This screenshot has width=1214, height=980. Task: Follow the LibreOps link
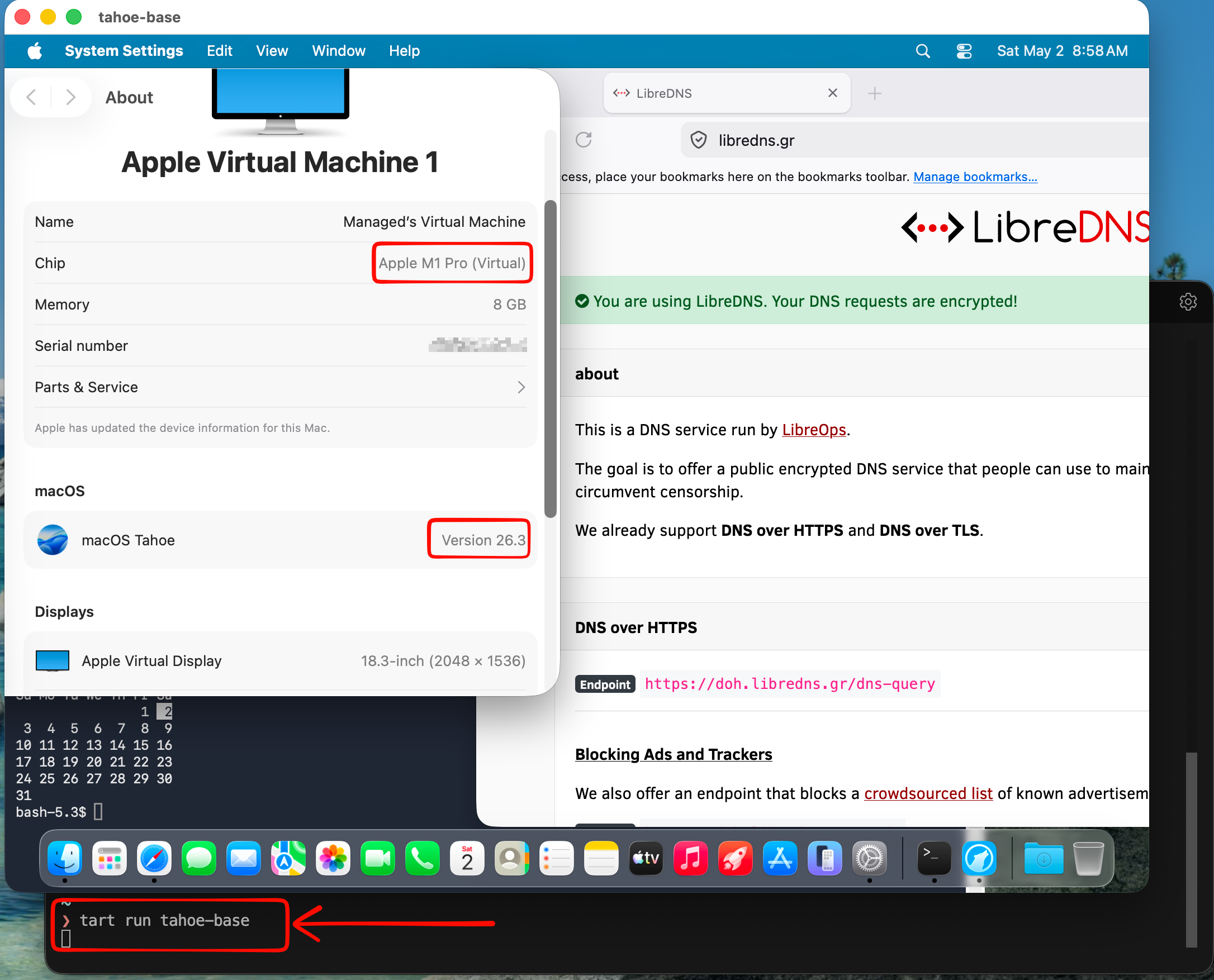click(x=814, y=430)
